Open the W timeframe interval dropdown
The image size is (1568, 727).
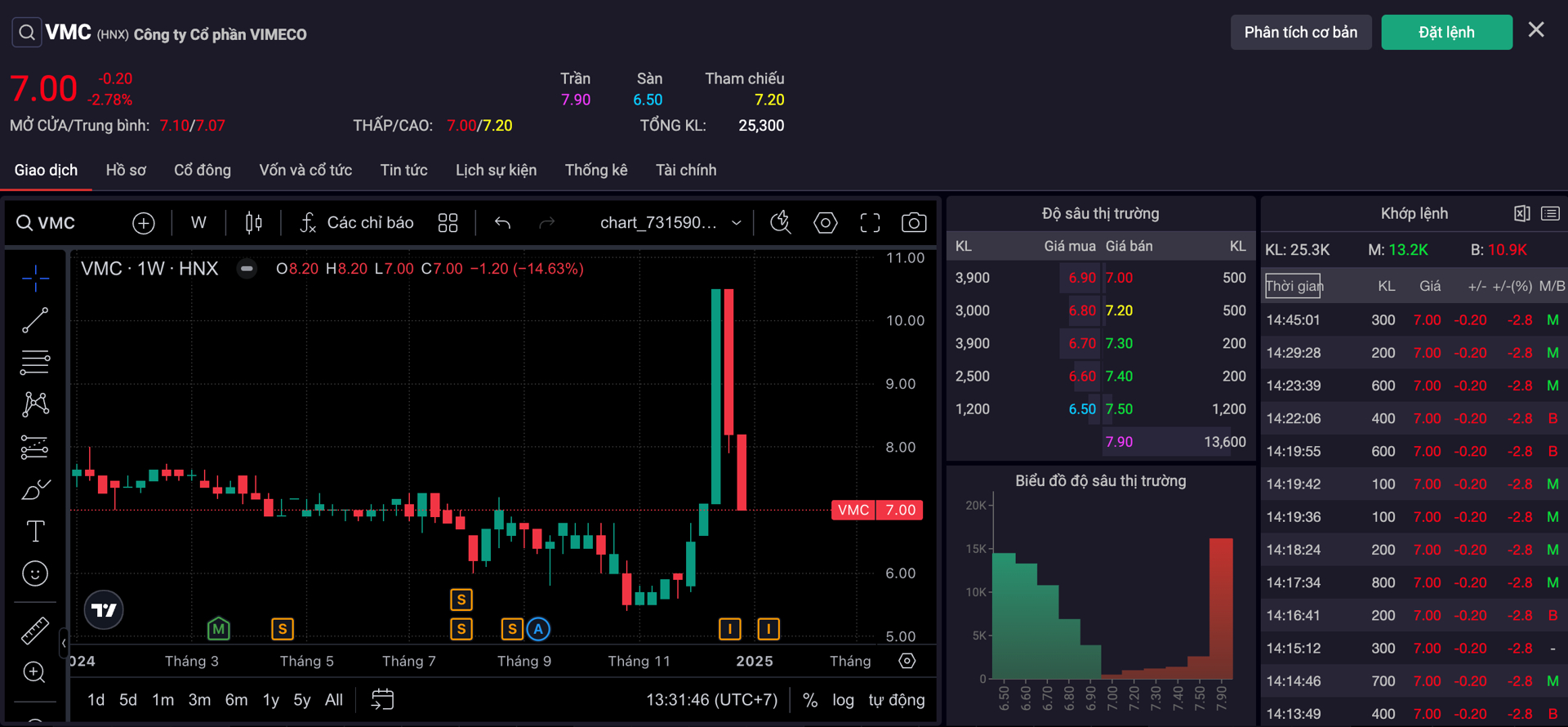point(198,223)
